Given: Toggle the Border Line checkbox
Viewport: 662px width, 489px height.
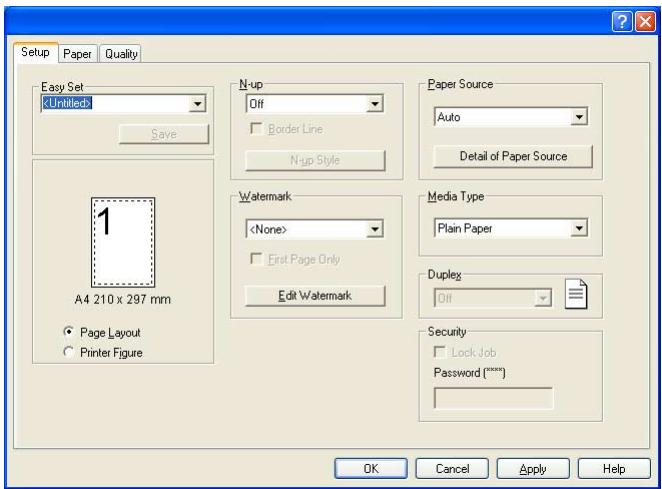Looking at the screenshot, I should [256, 128].
